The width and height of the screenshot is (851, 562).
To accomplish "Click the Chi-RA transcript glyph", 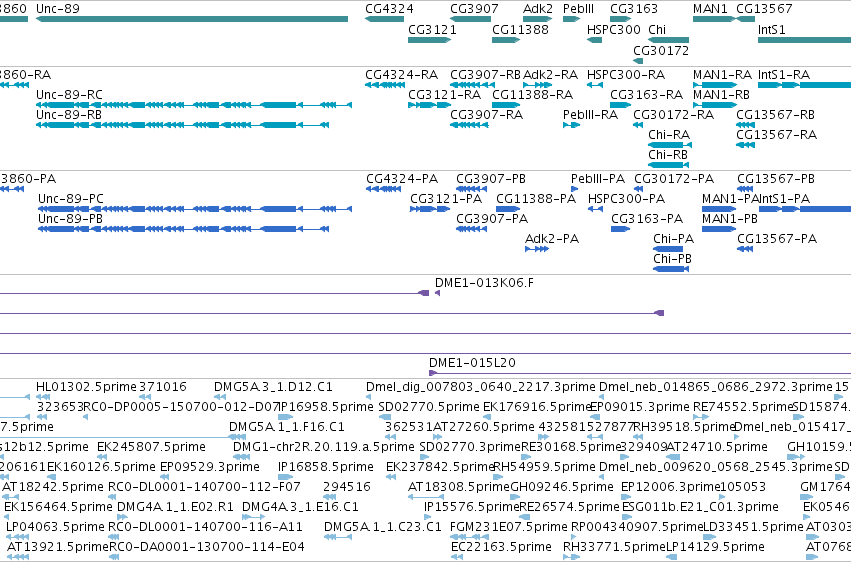I will tap(670, 145).
